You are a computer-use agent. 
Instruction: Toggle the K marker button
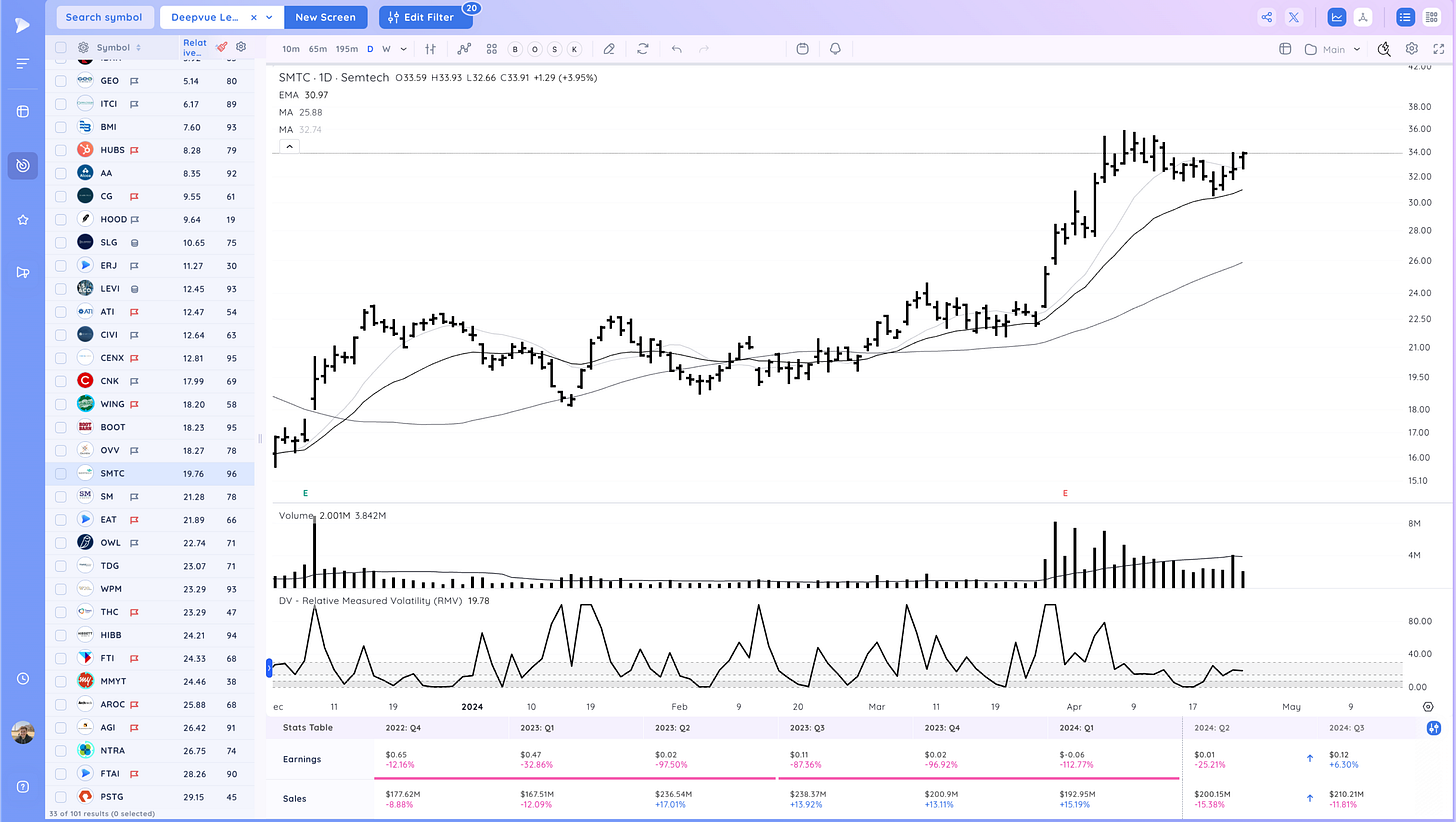(575, 49)
